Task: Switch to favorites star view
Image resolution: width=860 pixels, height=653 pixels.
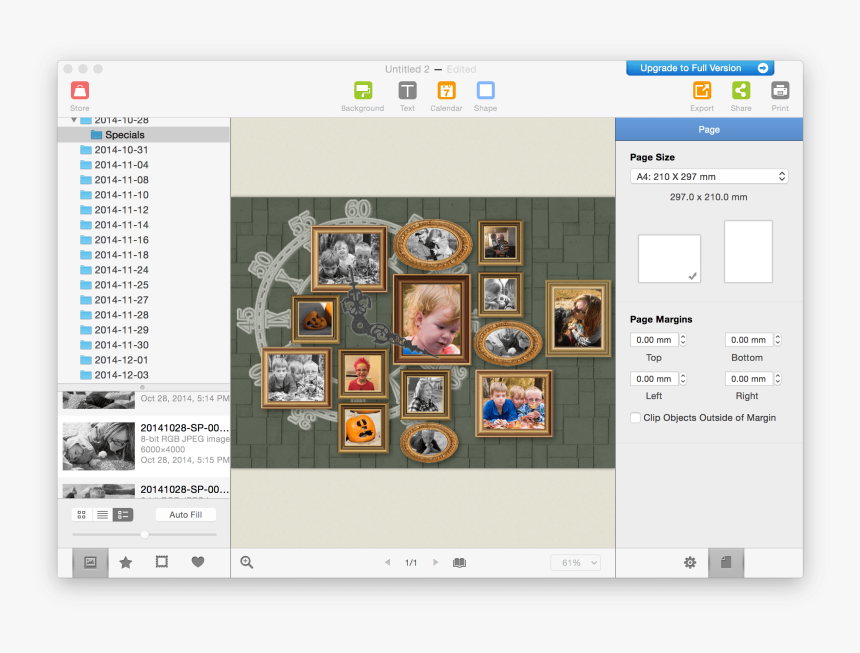Action: coord(125,562)
